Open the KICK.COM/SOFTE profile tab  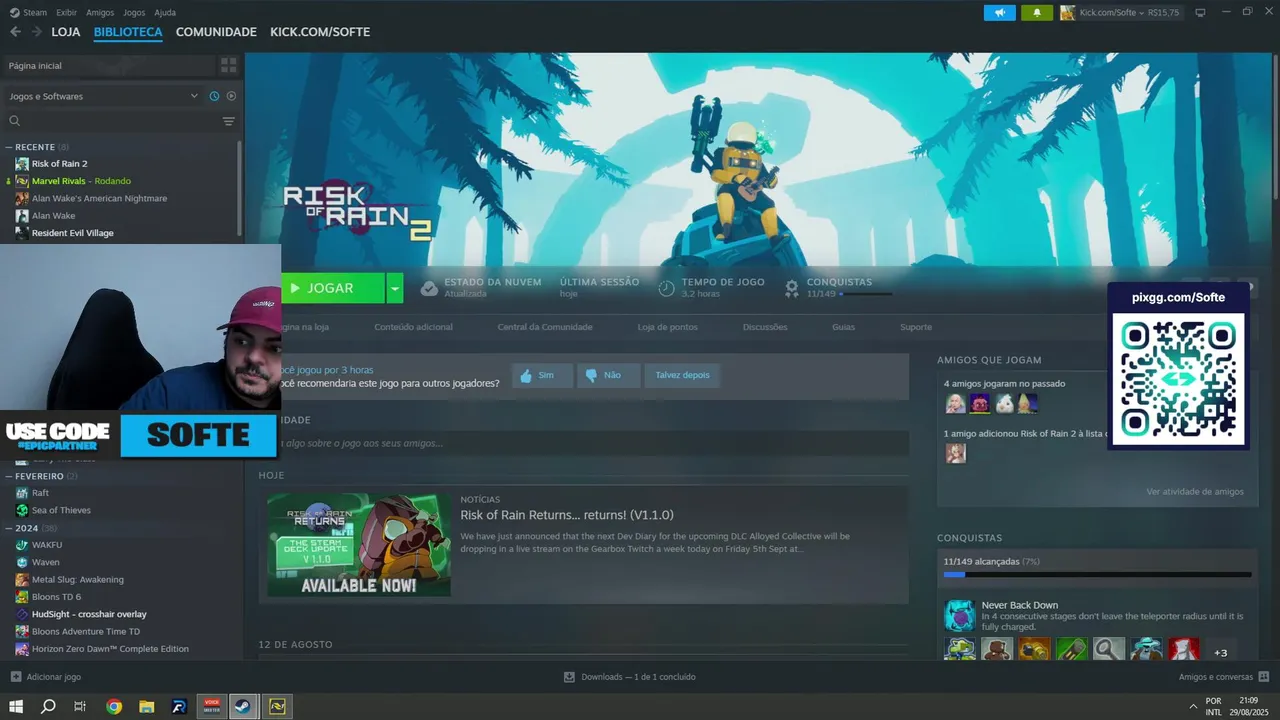tap(320, 32)
